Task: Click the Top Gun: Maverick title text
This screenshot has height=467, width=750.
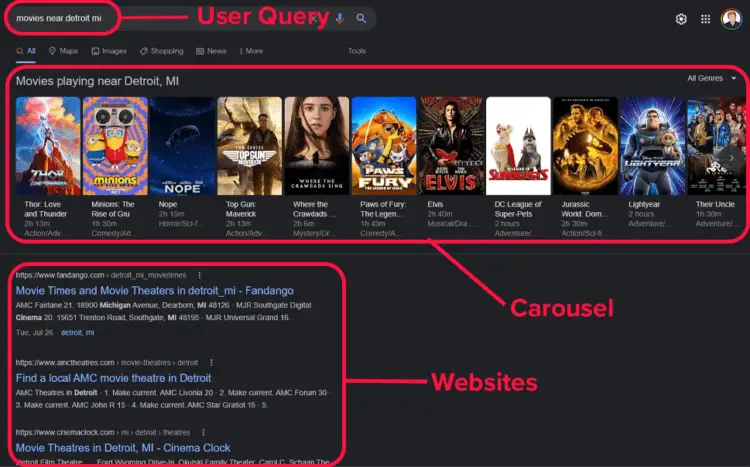Action: click(x=241, y=209)
